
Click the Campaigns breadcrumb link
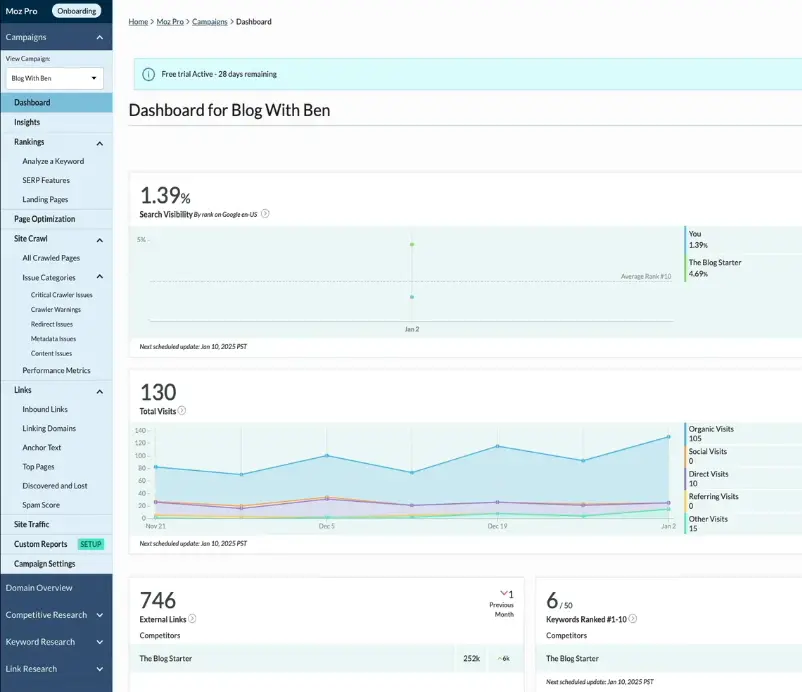[x=210, y=21]
